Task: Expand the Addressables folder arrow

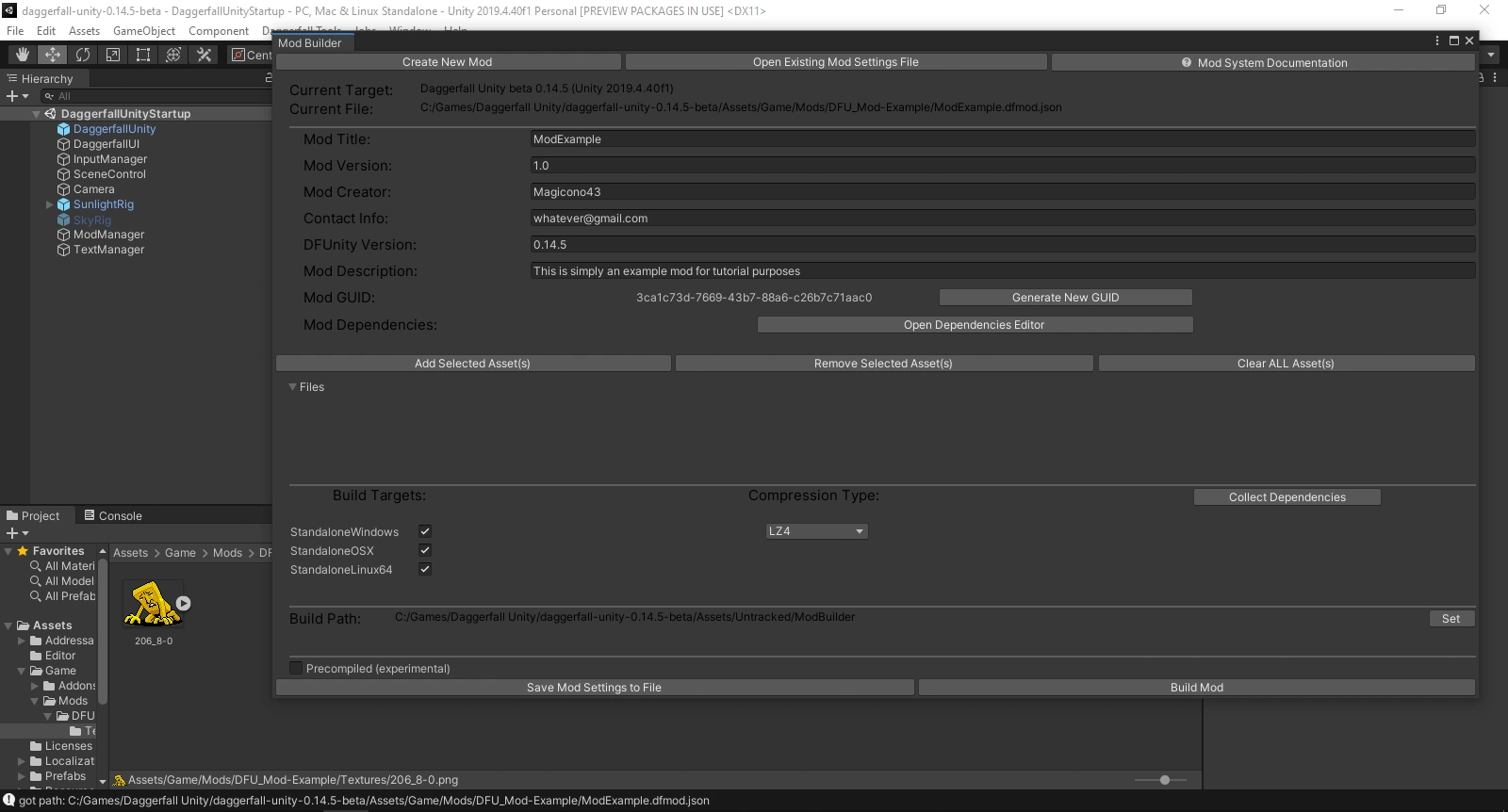Action: click(22, 641)
